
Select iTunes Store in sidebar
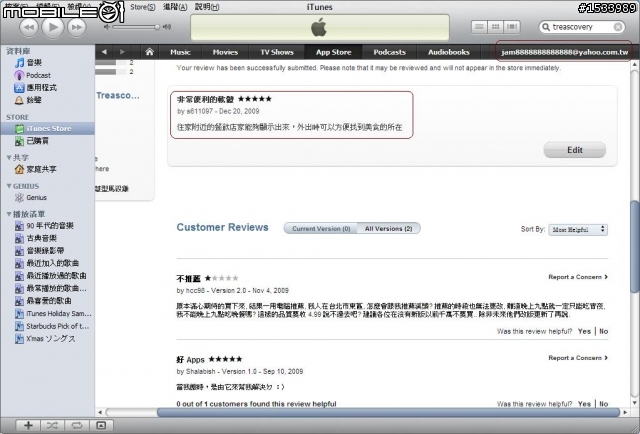coord(47,129)
